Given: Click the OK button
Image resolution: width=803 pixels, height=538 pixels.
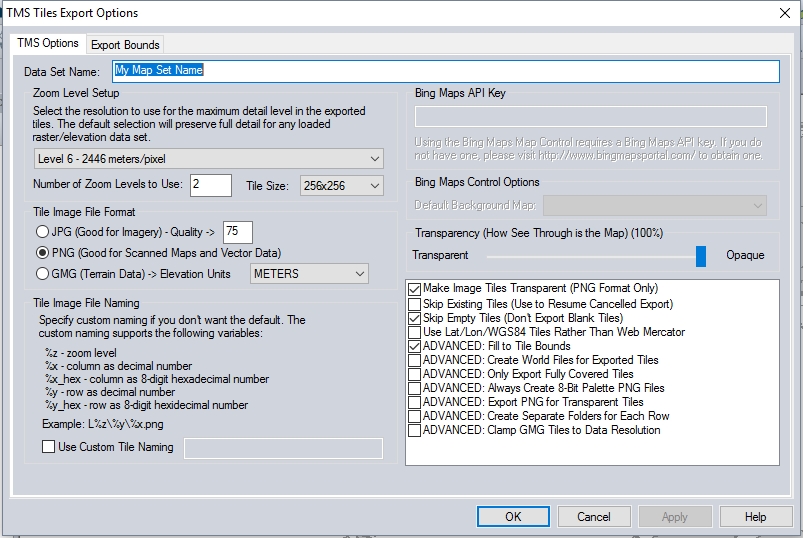Looking at the screenshot, I should [x=513, y=517].
